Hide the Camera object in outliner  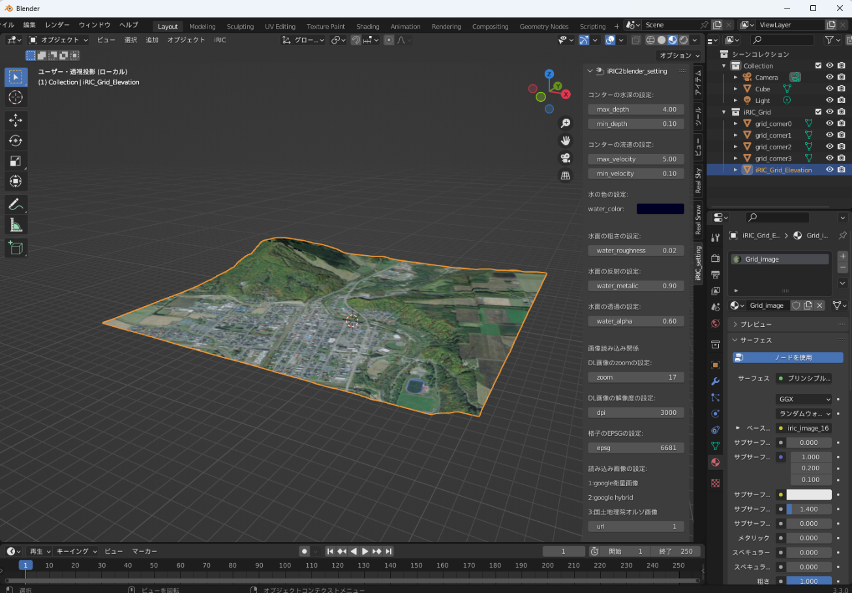tap(829, 77)
